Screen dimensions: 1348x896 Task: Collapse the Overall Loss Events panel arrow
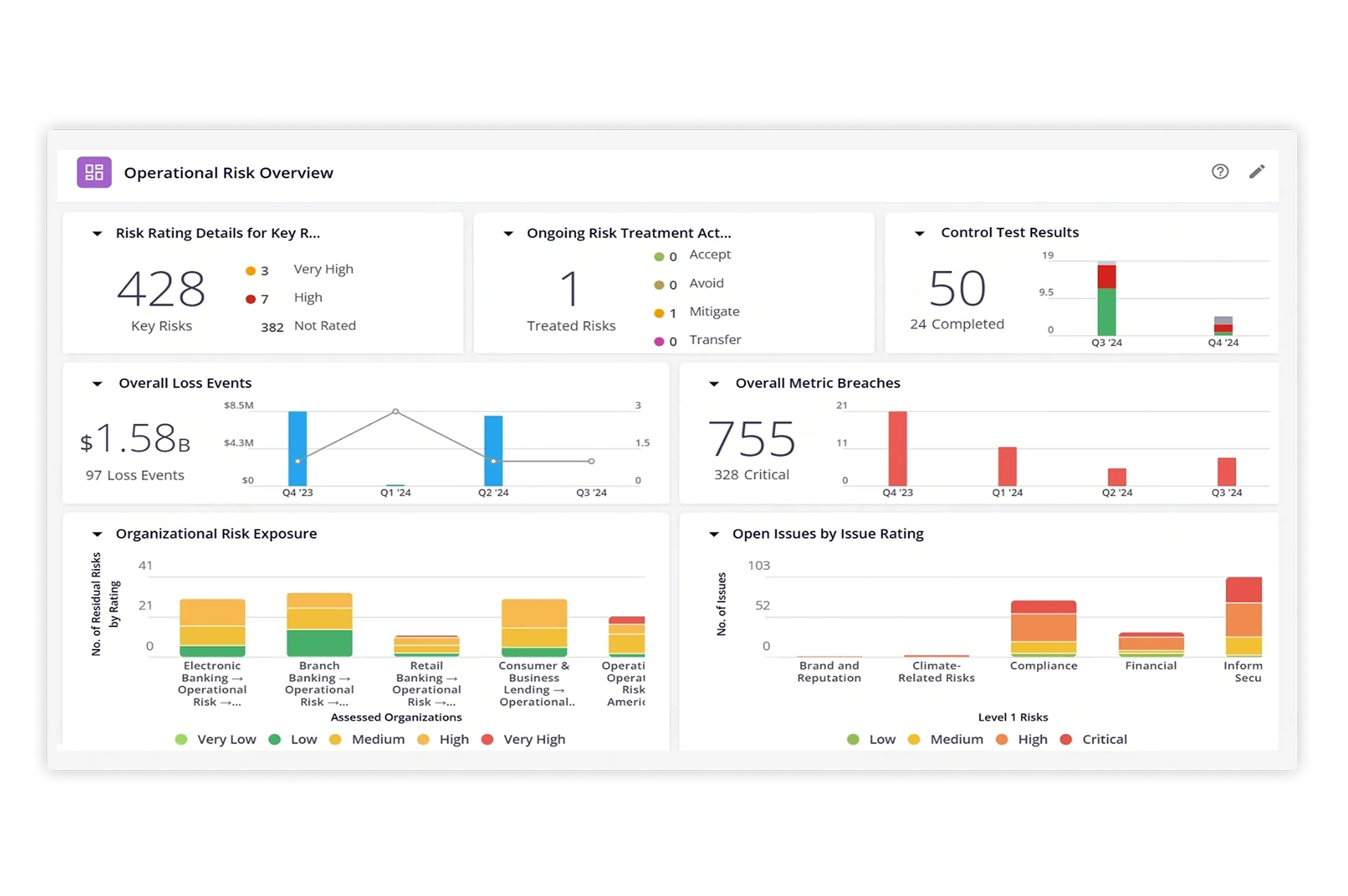[97, 384]
